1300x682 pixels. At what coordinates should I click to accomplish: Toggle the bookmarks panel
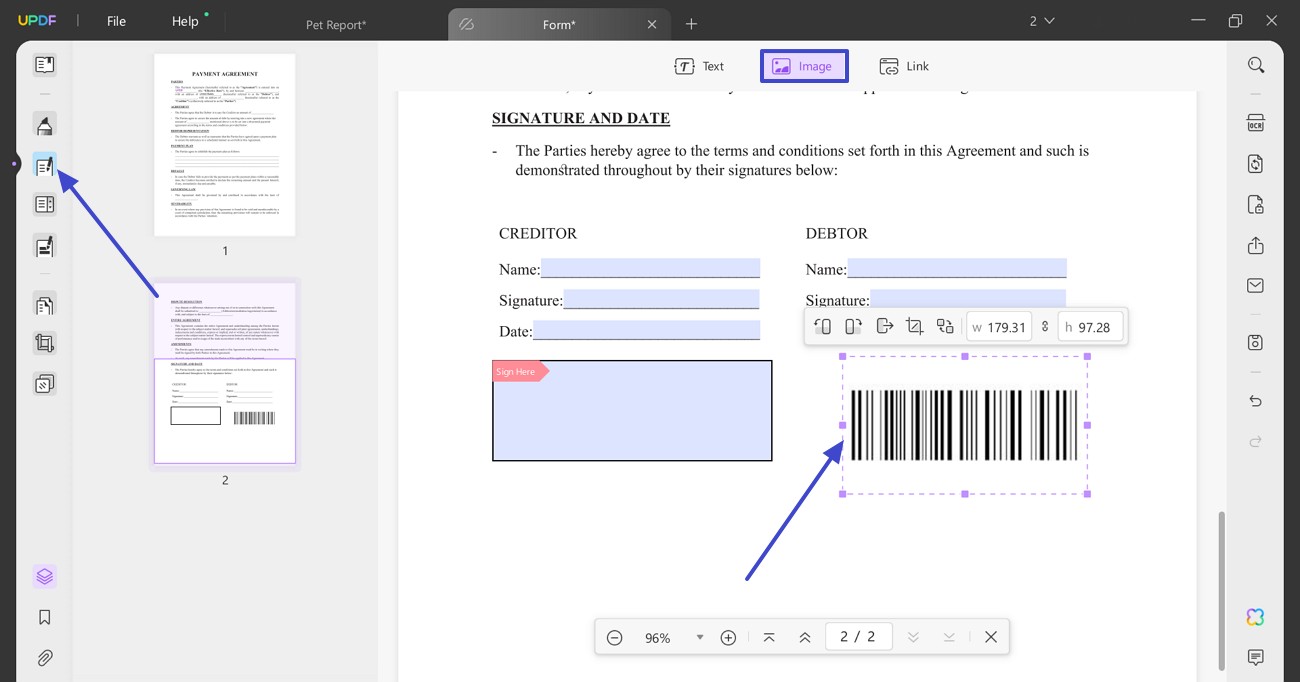tap(44, 616)
